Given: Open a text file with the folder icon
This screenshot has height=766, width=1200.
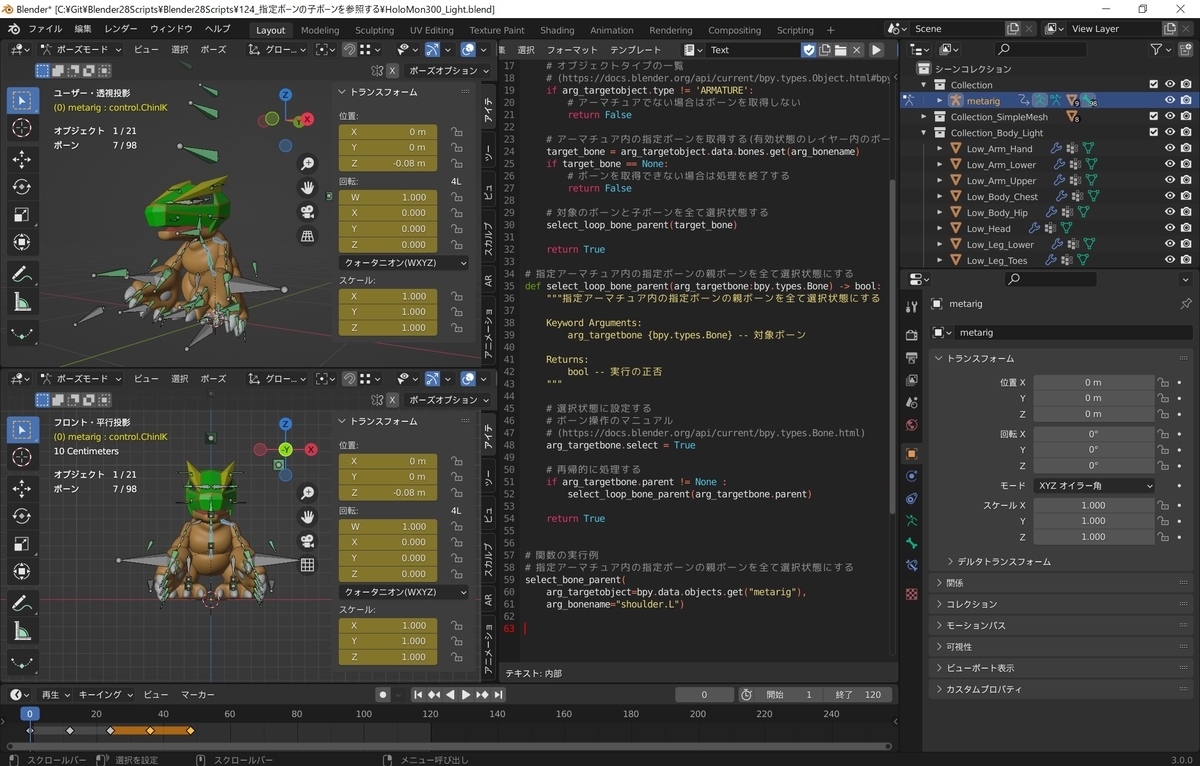Looking at the screenshot, I should tap(841, 49).
